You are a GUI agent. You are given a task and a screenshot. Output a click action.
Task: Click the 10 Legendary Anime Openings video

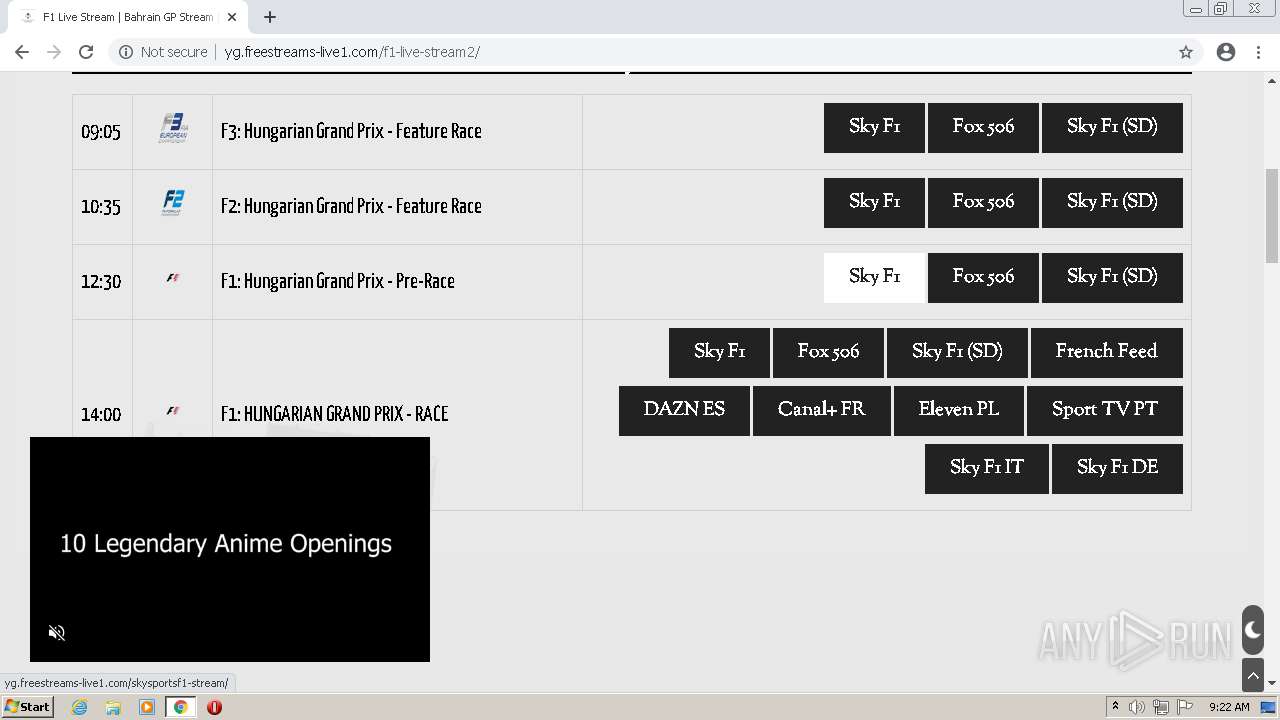(230, 549)
